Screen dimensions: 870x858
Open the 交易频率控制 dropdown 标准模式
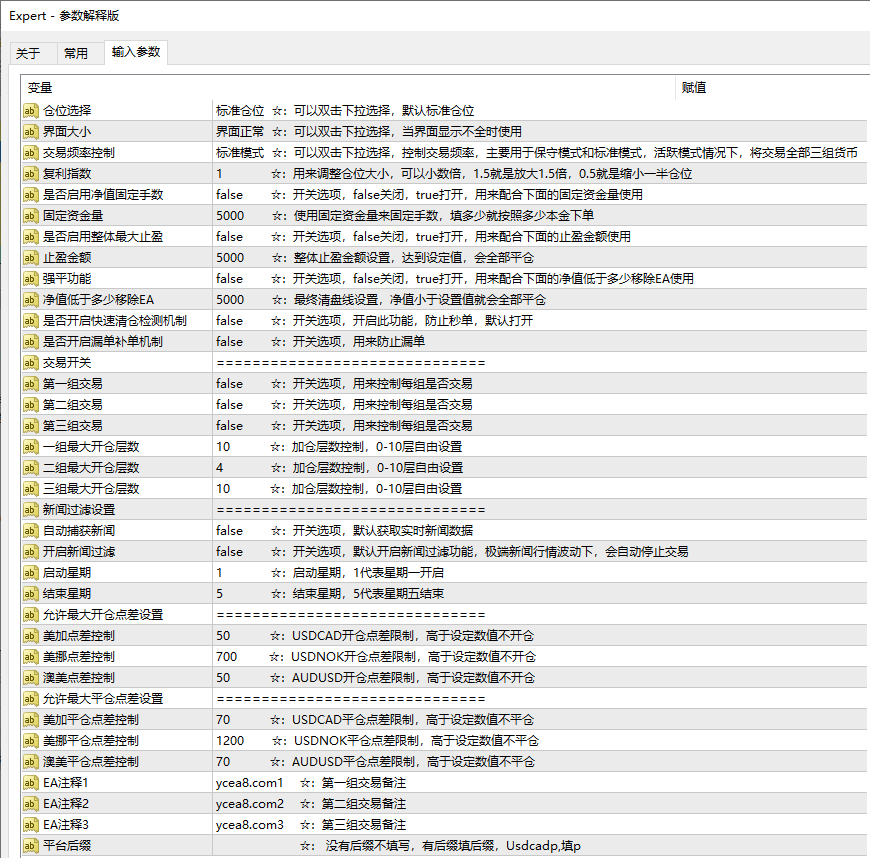240,153
